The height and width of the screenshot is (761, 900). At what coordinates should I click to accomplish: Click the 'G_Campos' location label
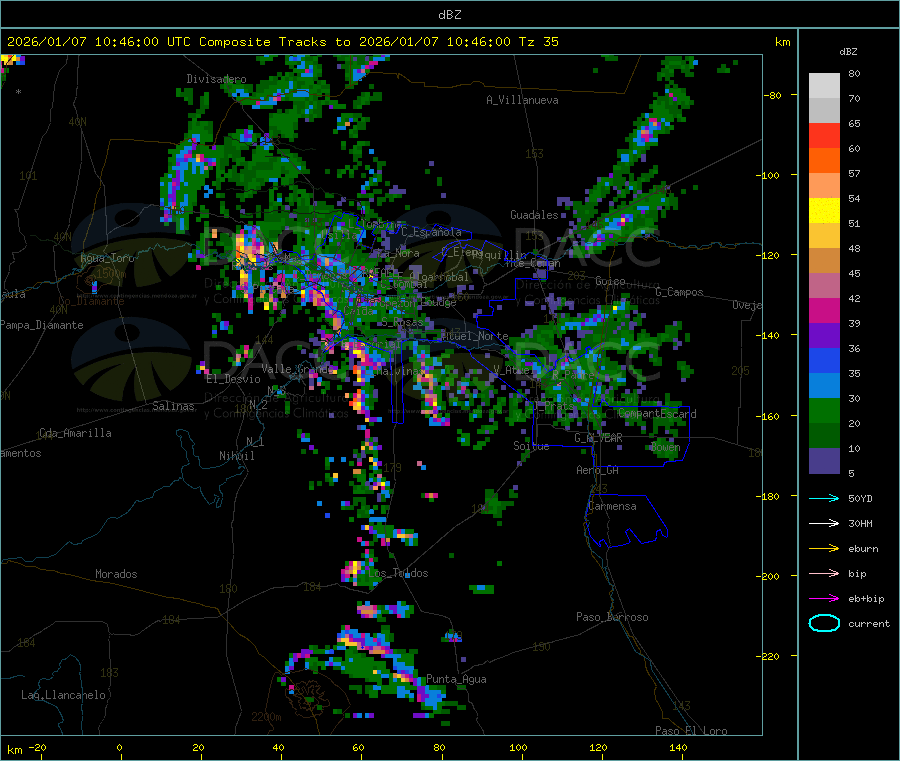pos(679,292)
